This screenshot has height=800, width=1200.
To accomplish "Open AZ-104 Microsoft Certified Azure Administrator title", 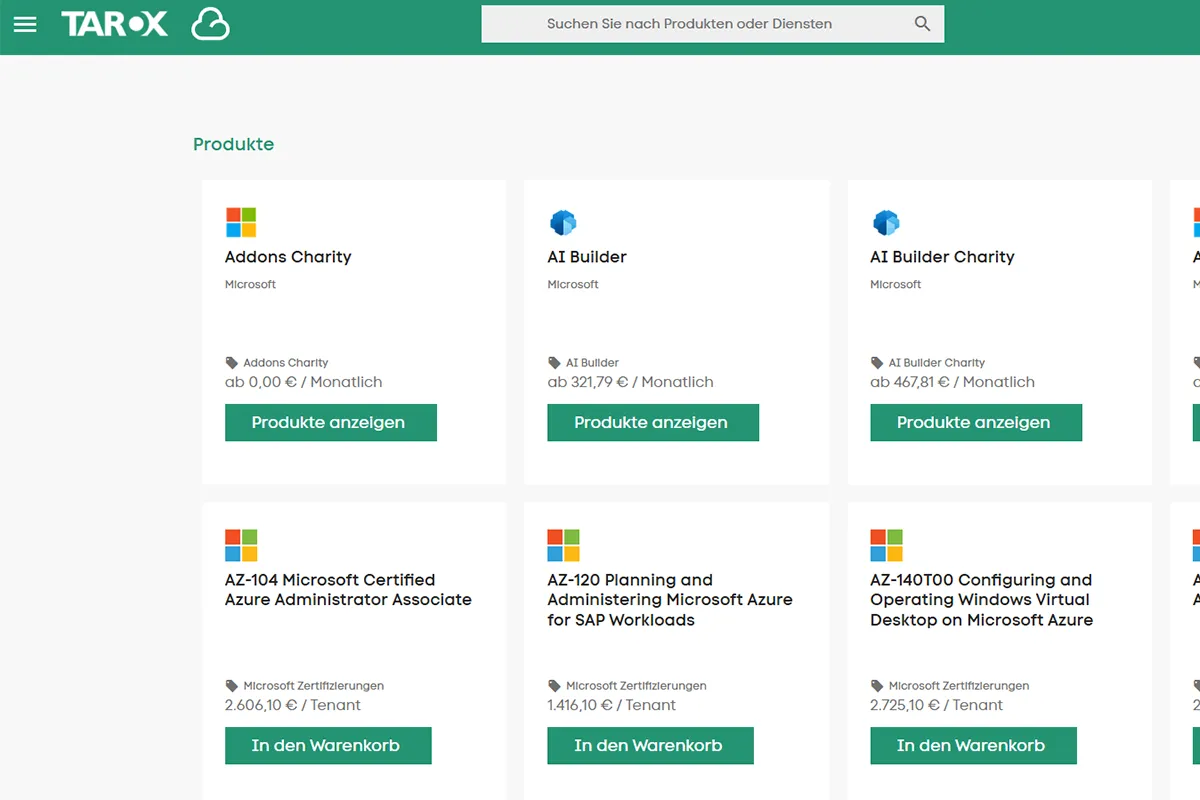I will pyautogui.click(x=347, y=590).
